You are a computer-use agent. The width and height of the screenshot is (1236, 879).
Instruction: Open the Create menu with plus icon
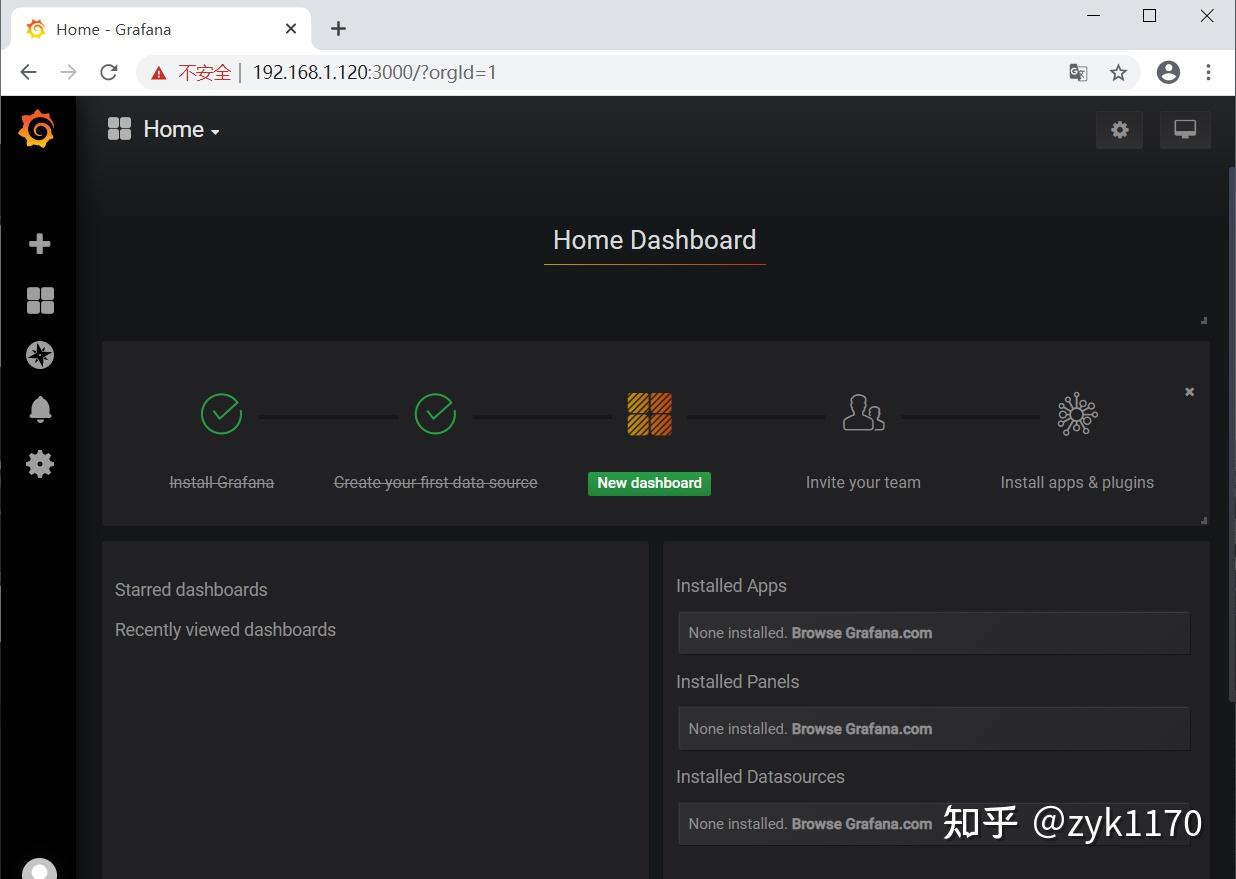[39, 243]
